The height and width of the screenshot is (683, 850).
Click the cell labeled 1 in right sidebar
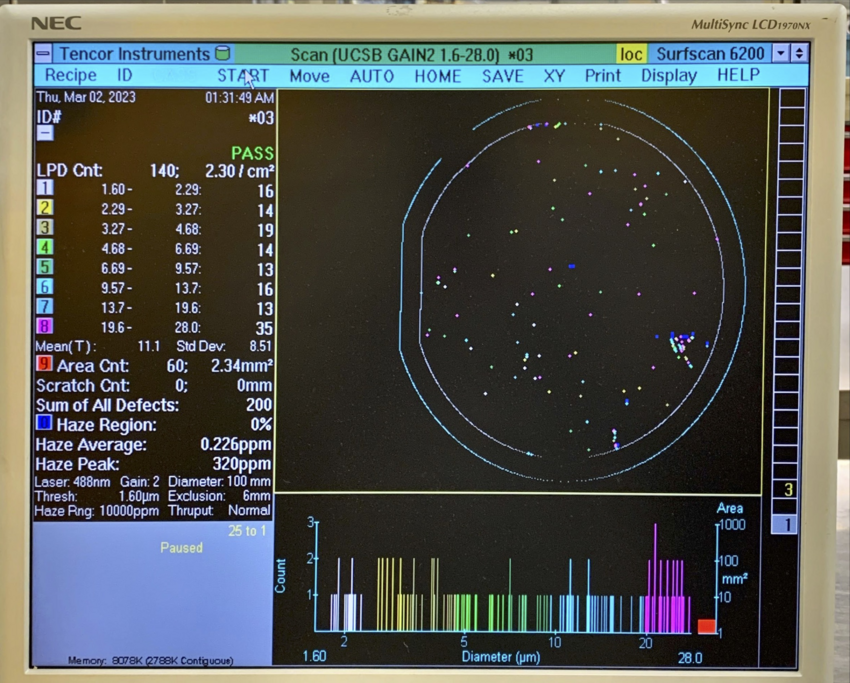[x=784, y=522]
